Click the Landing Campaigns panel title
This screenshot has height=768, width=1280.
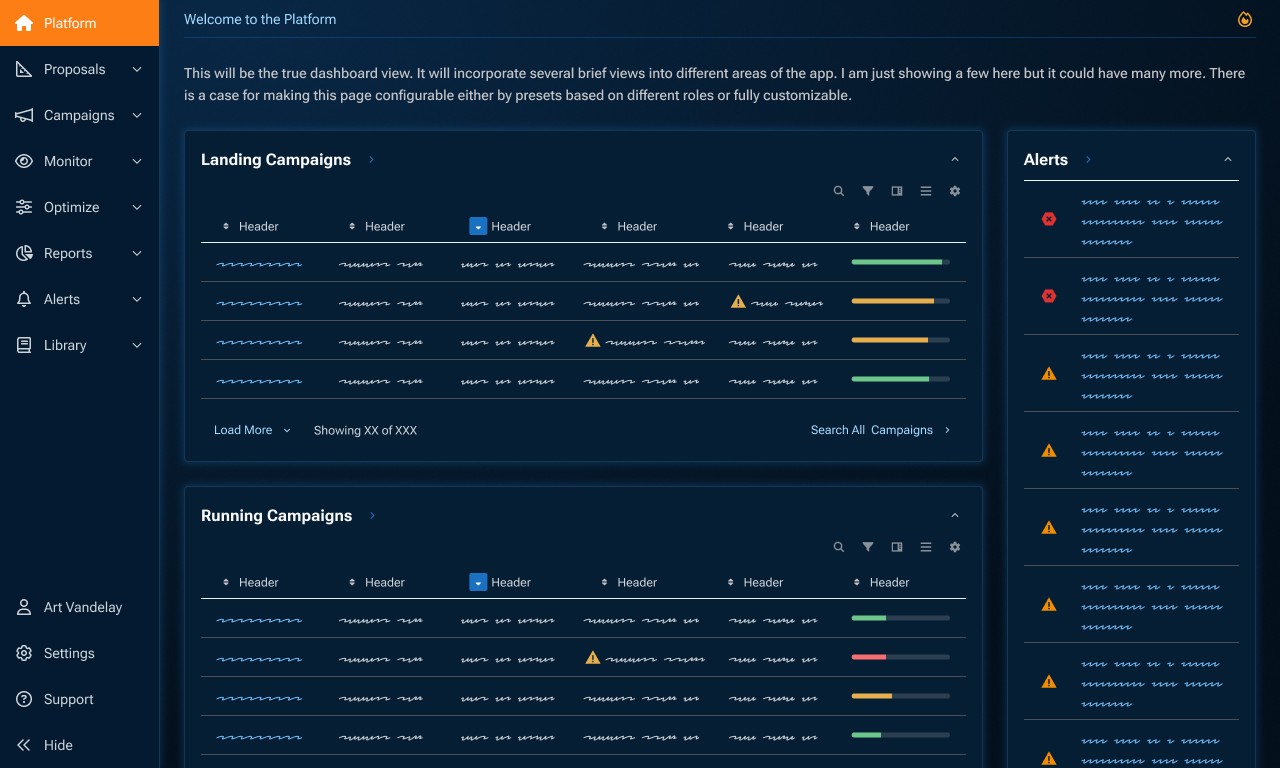coord(276,160)
